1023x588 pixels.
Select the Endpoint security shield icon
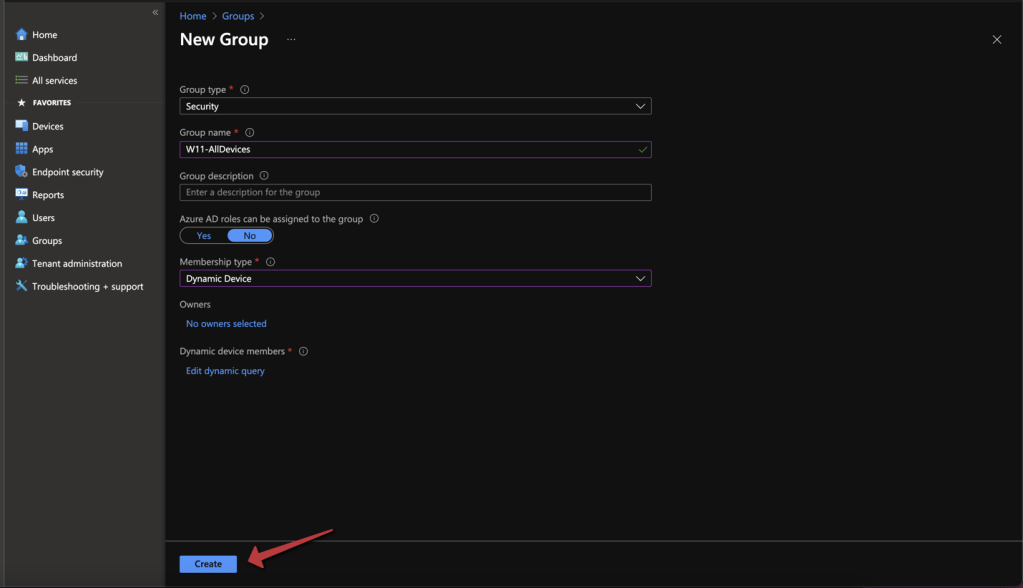coord(22,172)
